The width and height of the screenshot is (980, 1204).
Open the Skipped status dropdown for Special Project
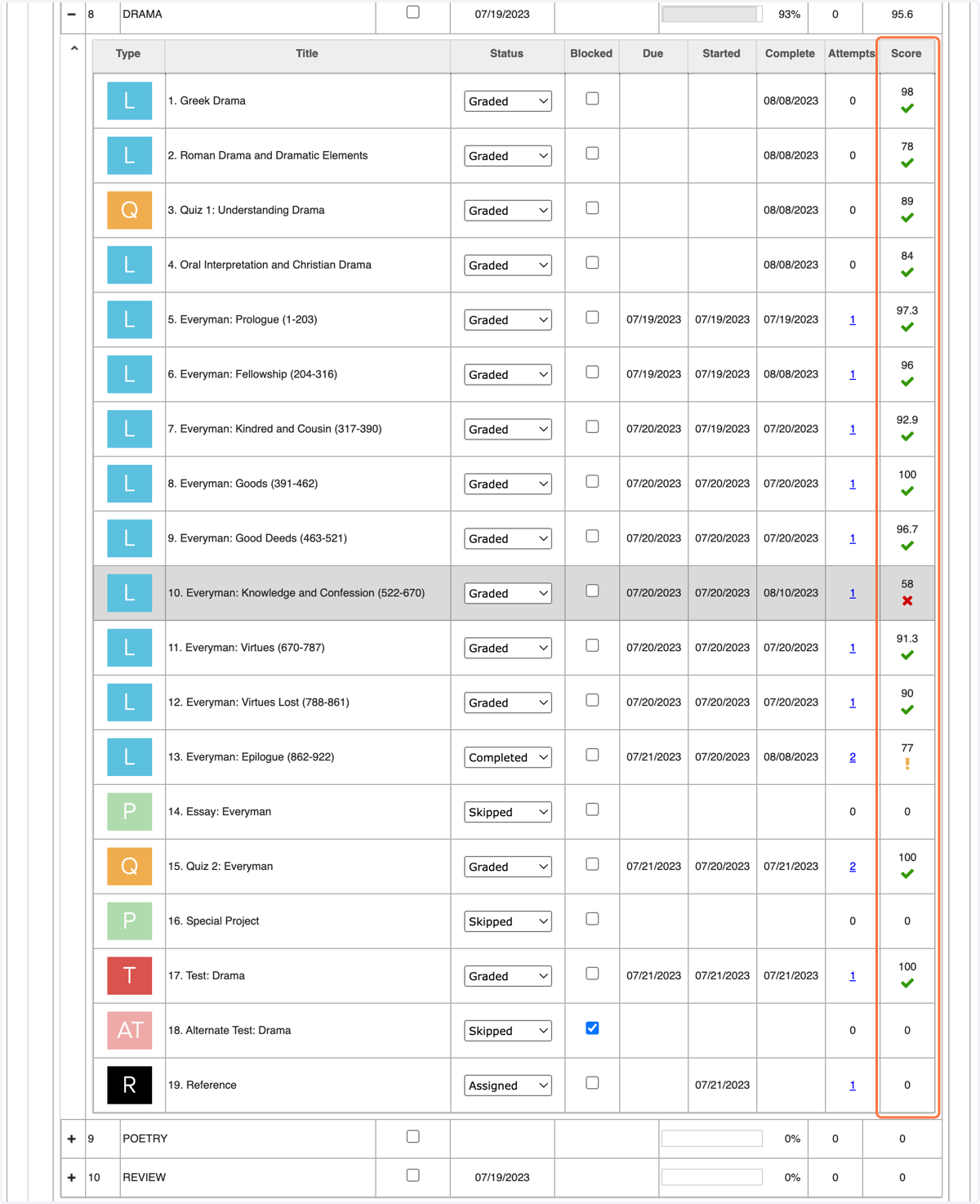[x=508, y=922]
